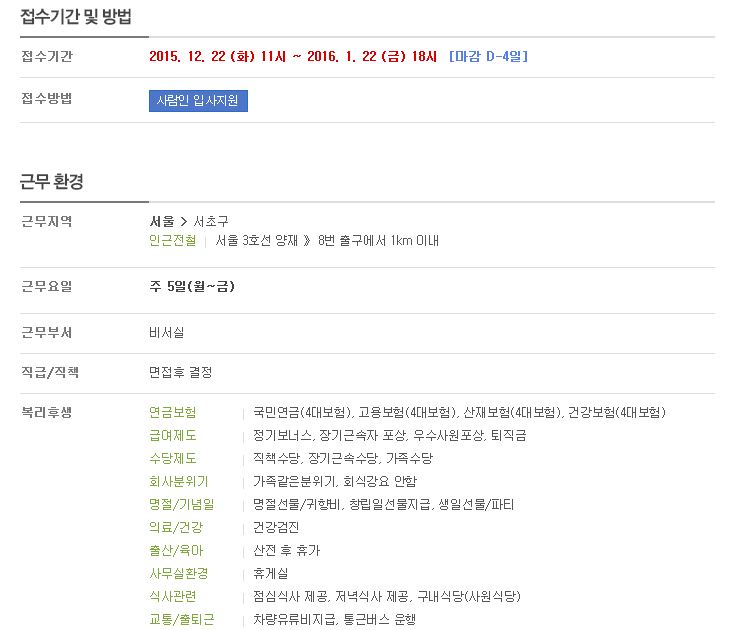Screen dimensions: 745x630
Task: Click the 수당제도 benefits category
Action: point(172,458)
